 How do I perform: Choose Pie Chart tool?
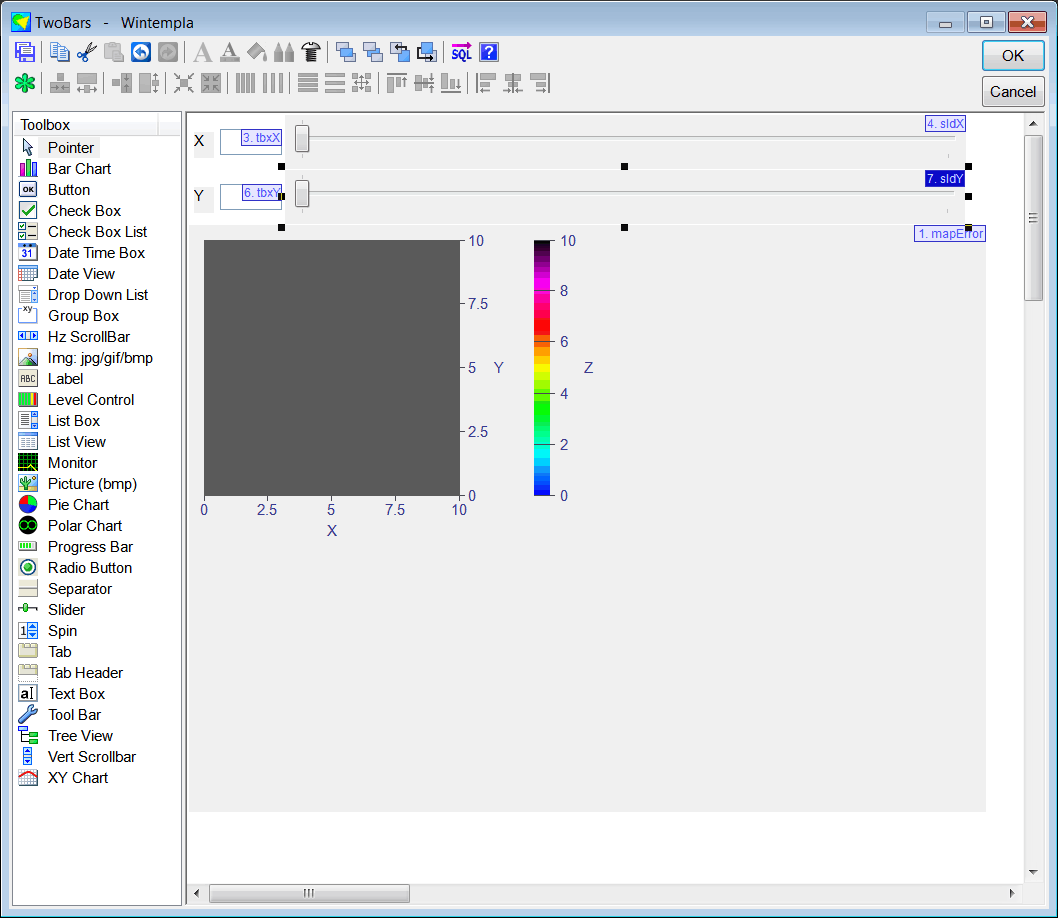[x=78, y=505]
